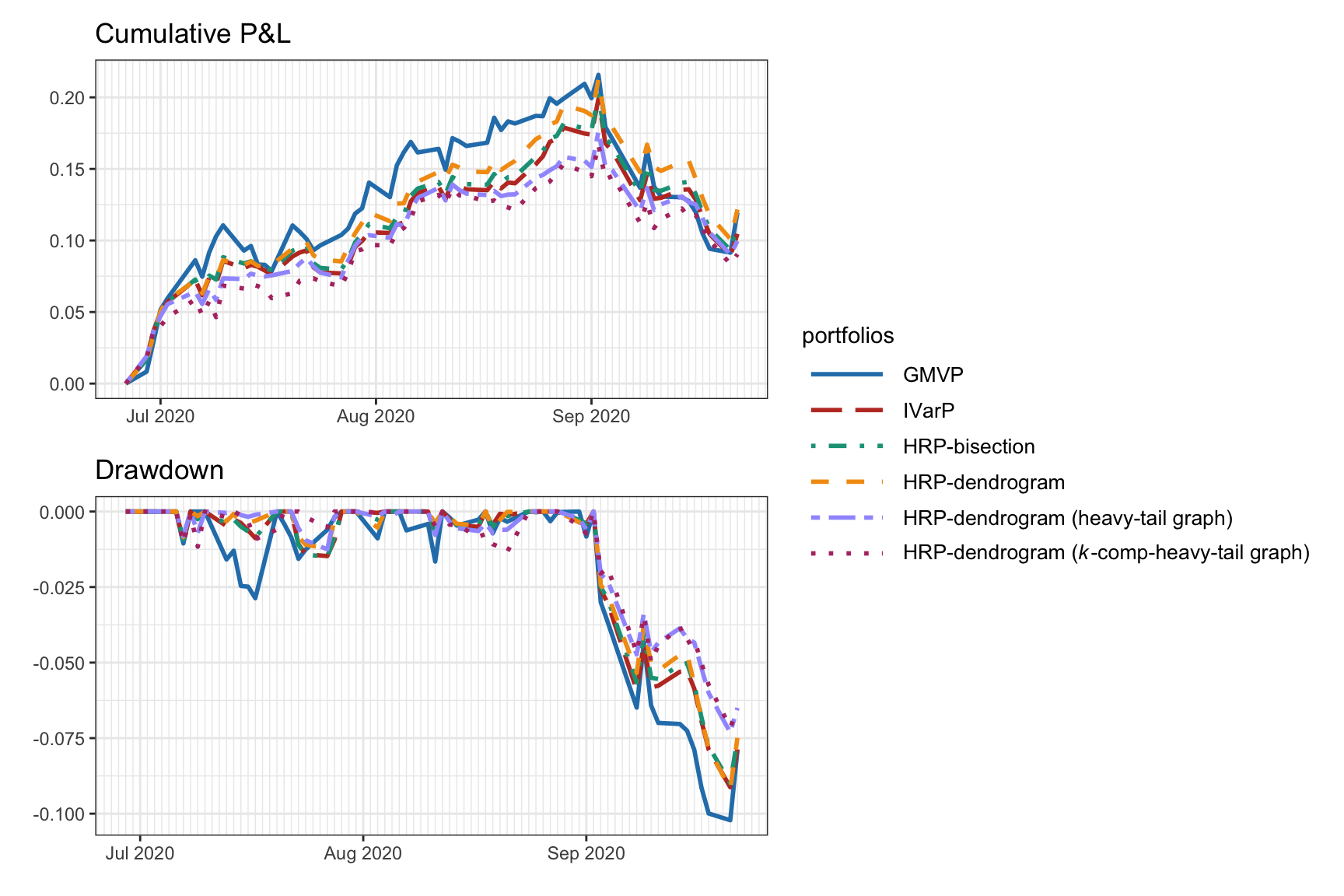Click the portfolios legend title

coord(848,336)
